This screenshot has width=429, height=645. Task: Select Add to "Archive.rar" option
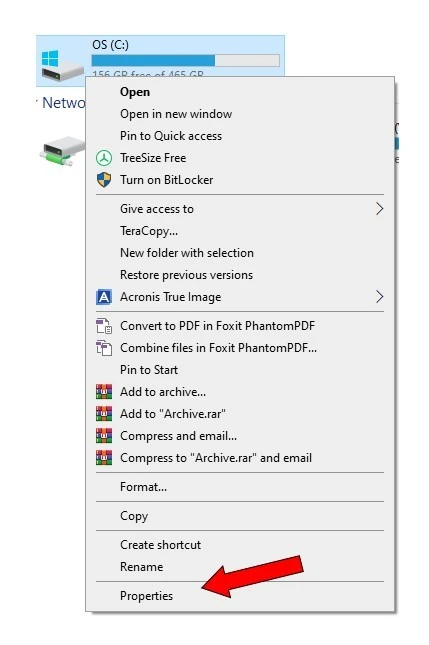pos(173,414)
